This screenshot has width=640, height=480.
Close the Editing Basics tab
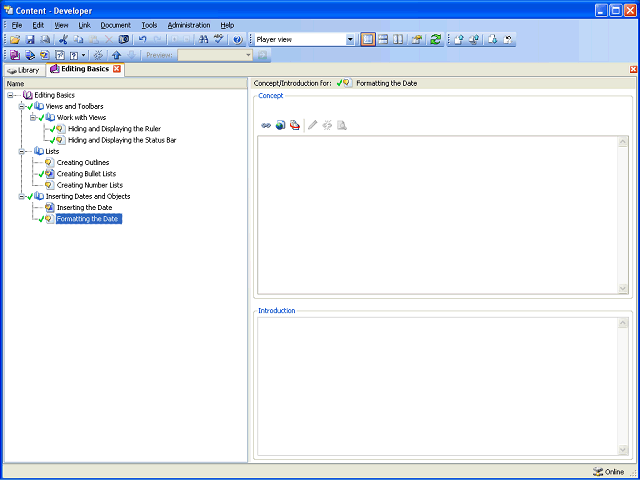117,69
